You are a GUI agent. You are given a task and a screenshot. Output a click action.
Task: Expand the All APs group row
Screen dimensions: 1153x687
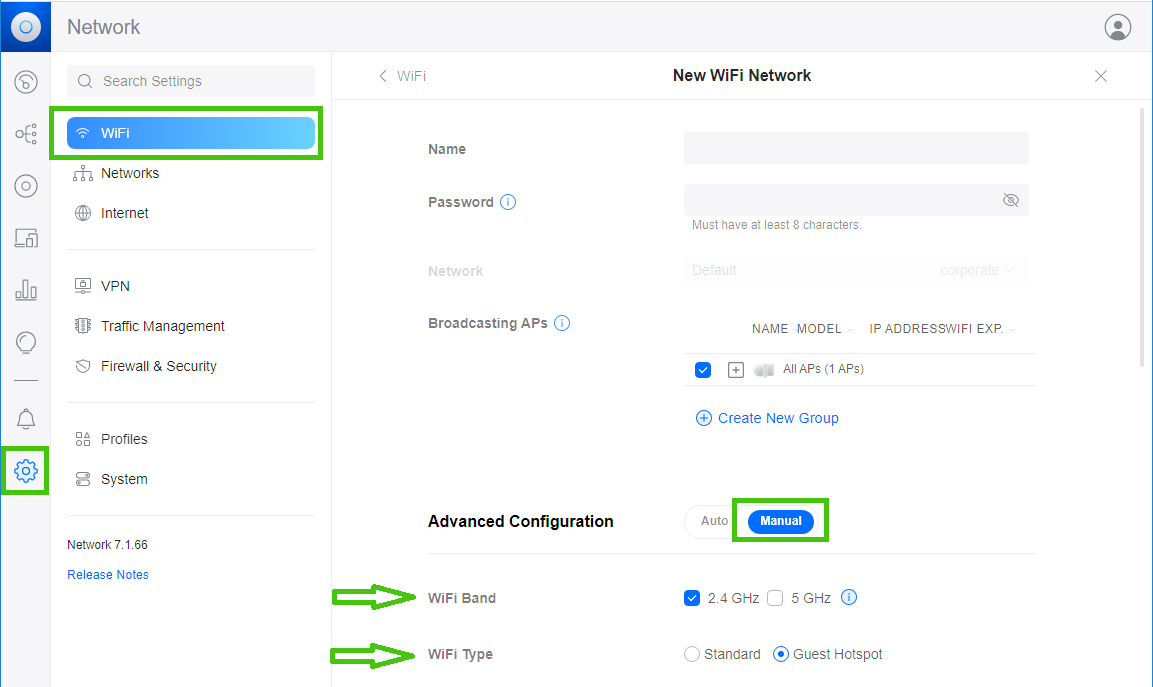coord(736,369)
